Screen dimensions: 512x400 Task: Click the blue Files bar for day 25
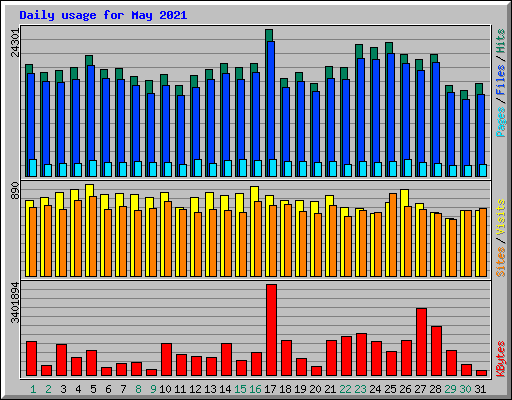pyautogui.click(x=391, y=107)
